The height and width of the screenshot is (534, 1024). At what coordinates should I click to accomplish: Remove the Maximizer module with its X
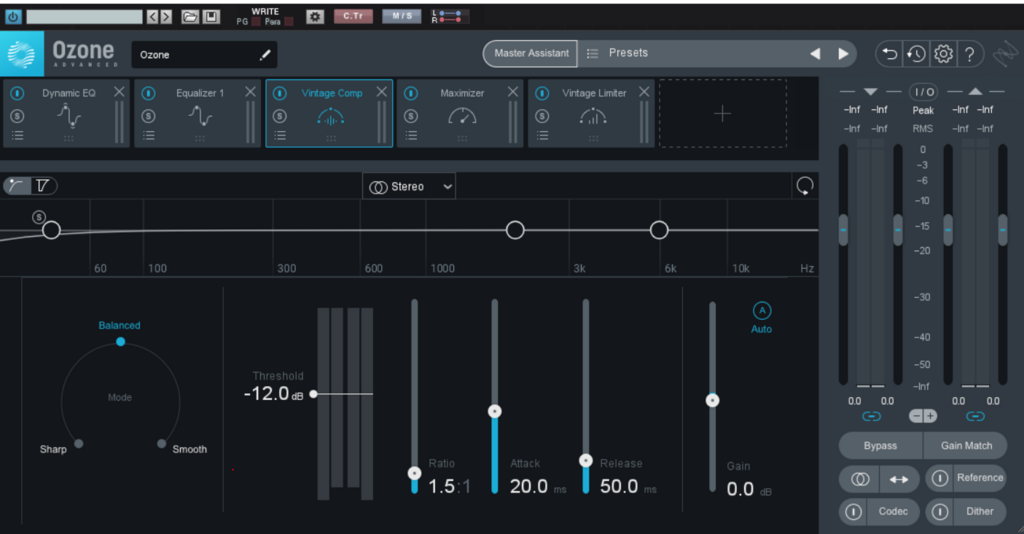click(x=513, y=92)
